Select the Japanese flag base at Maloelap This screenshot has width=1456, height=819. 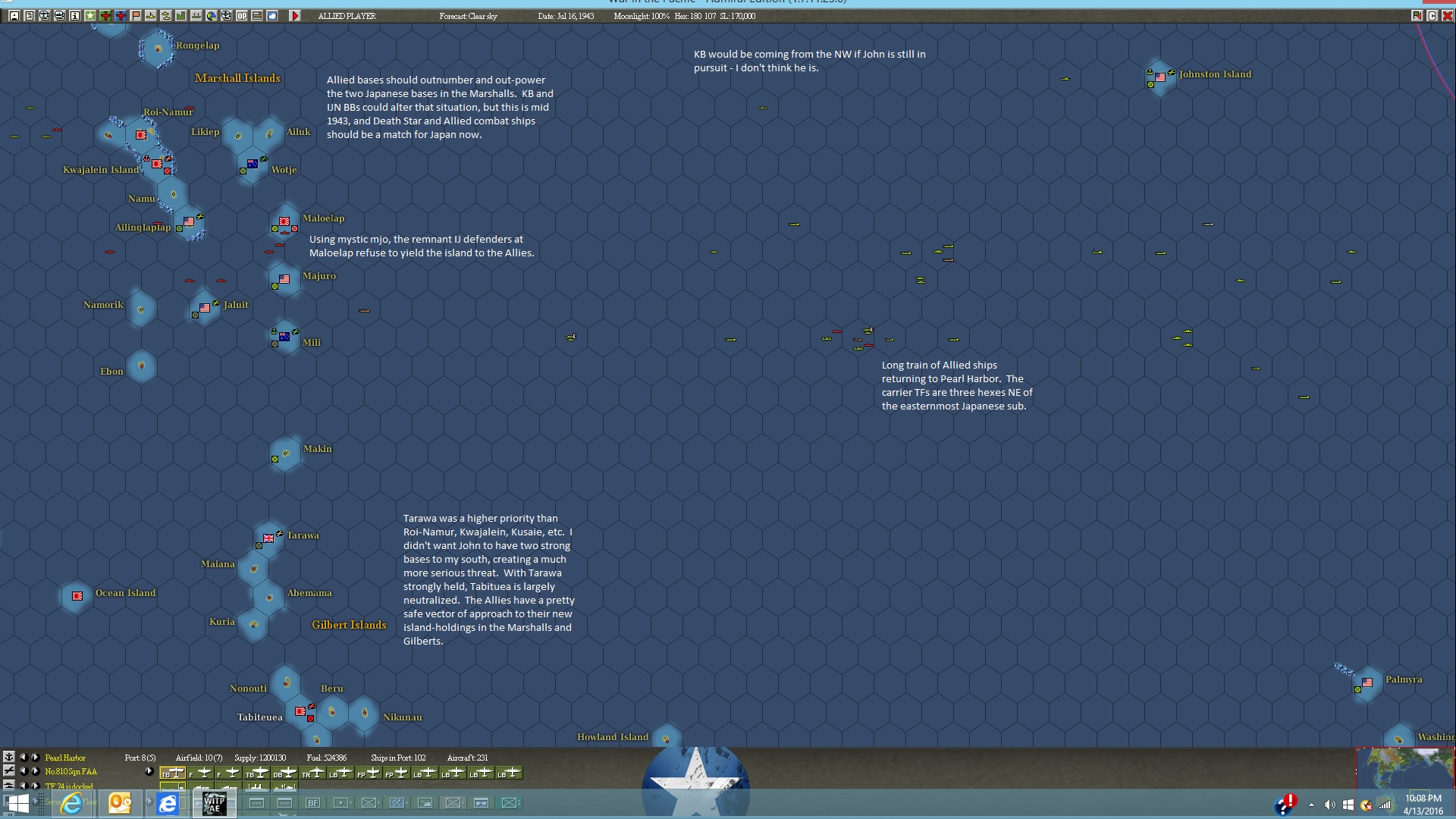coord(284,221)
